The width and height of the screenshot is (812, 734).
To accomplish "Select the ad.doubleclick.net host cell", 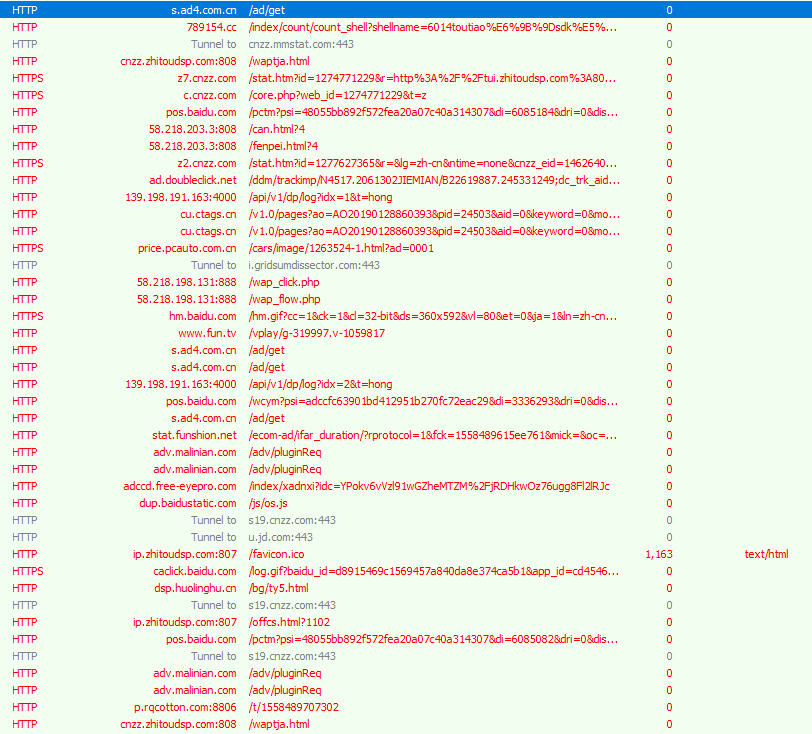I will (x=193, y=180).
